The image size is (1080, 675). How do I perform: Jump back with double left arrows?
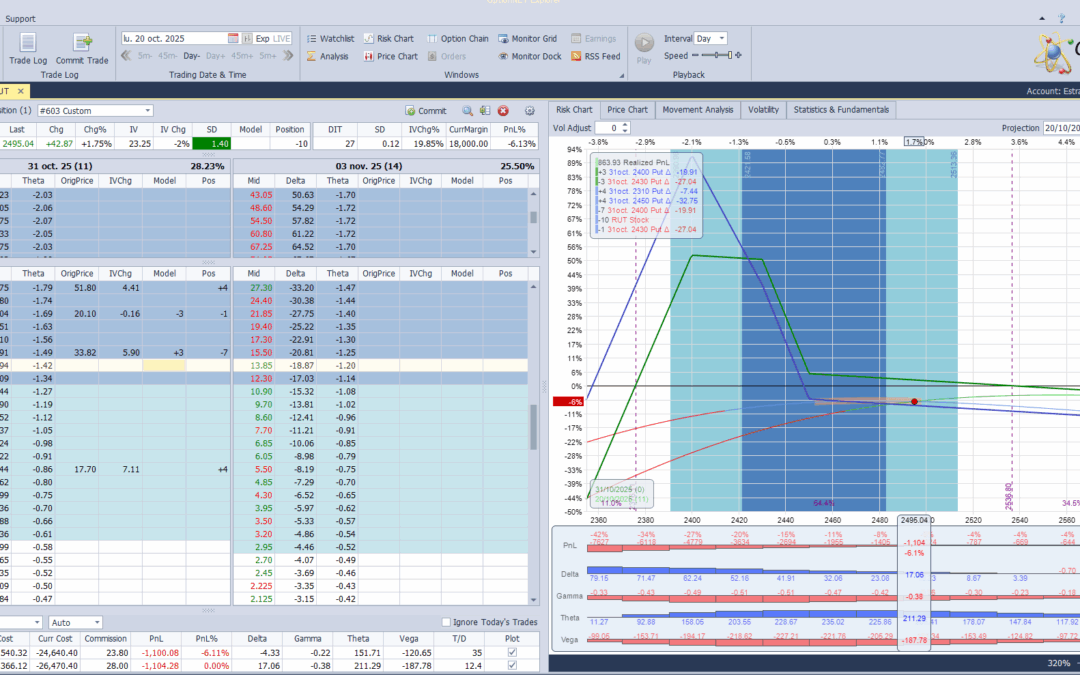126,56
